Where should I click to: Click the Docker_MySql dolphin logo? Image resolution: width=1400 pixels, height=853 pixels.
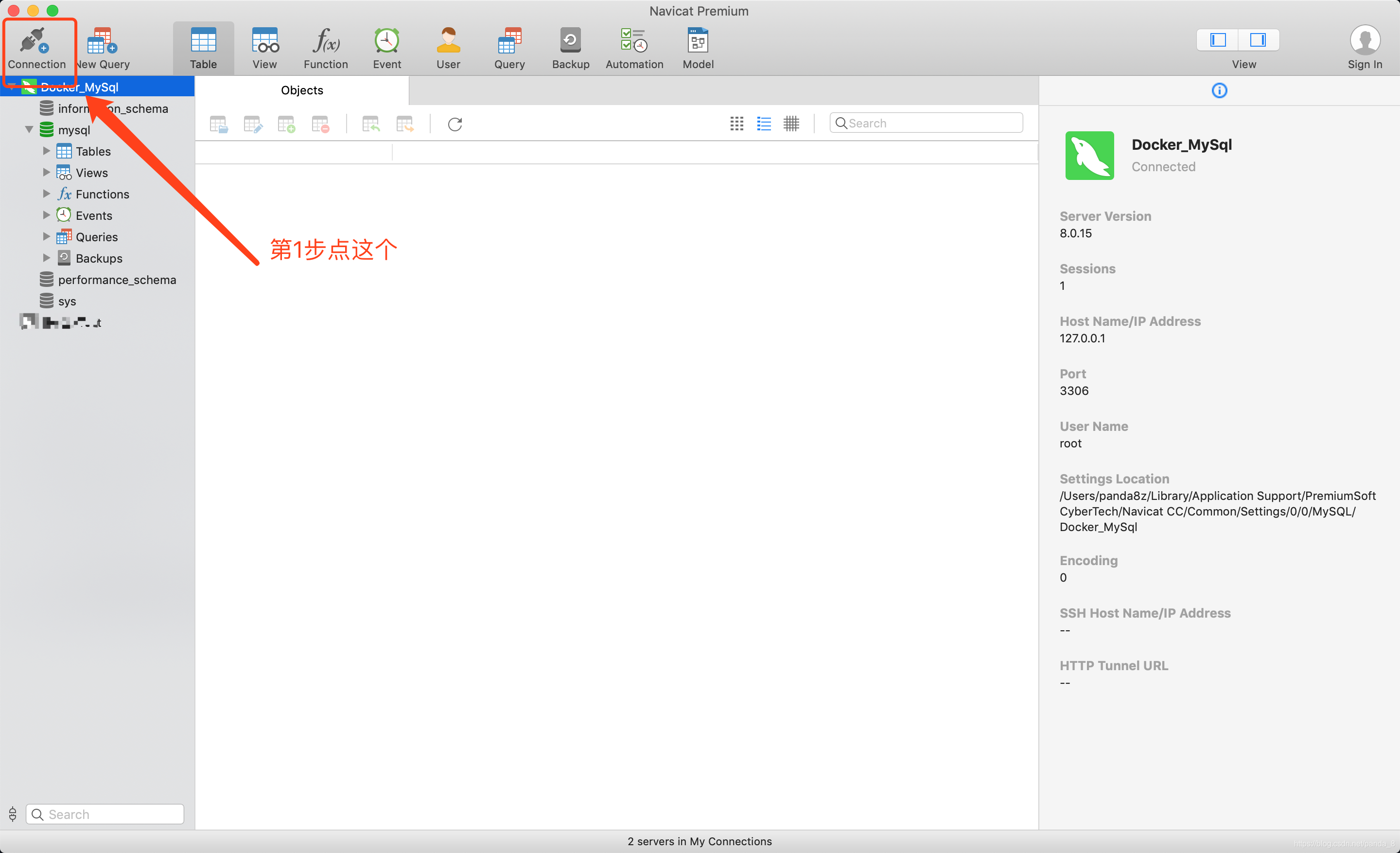[x=1089, y=155]
